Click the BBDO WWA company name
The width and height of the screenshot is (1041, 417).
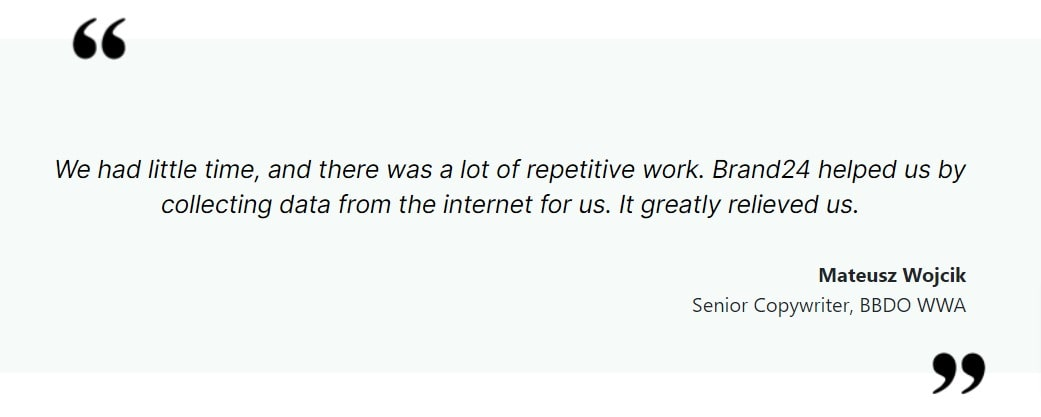pos(913,306)
